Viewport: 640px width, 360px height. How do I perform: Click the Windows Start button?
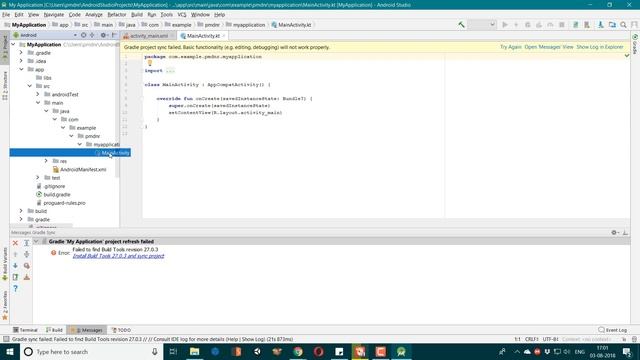click(x=10, y=351)
